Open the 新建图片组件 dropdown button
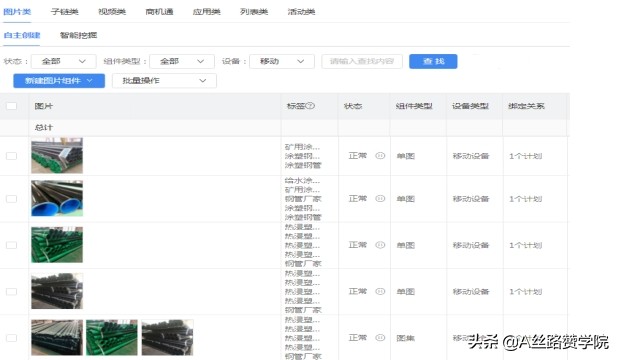619x360 pixels. [59, 81]
